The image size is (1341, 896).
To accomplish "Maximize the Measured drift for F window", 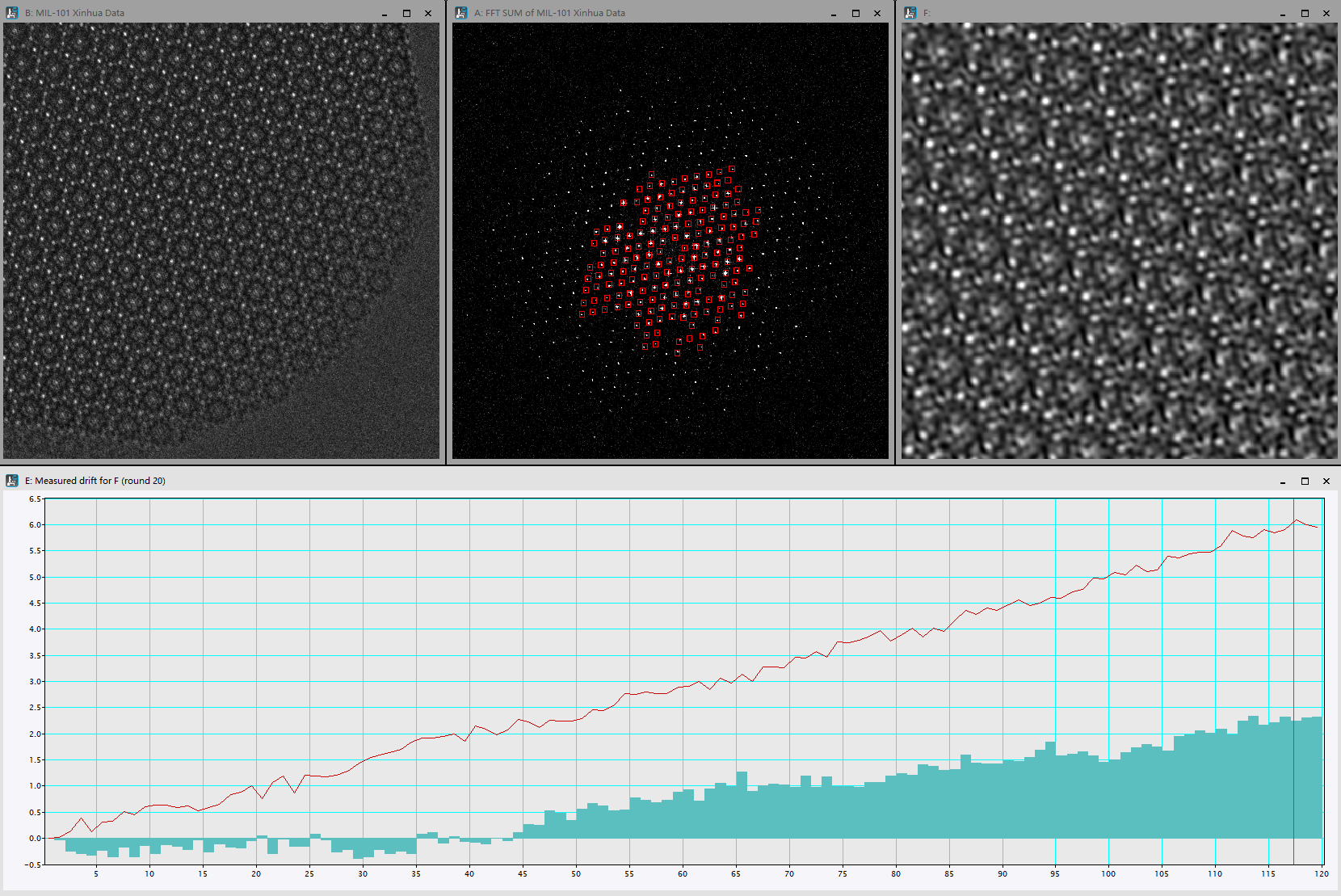I will pyautogui.click(x=1305, y=480).
